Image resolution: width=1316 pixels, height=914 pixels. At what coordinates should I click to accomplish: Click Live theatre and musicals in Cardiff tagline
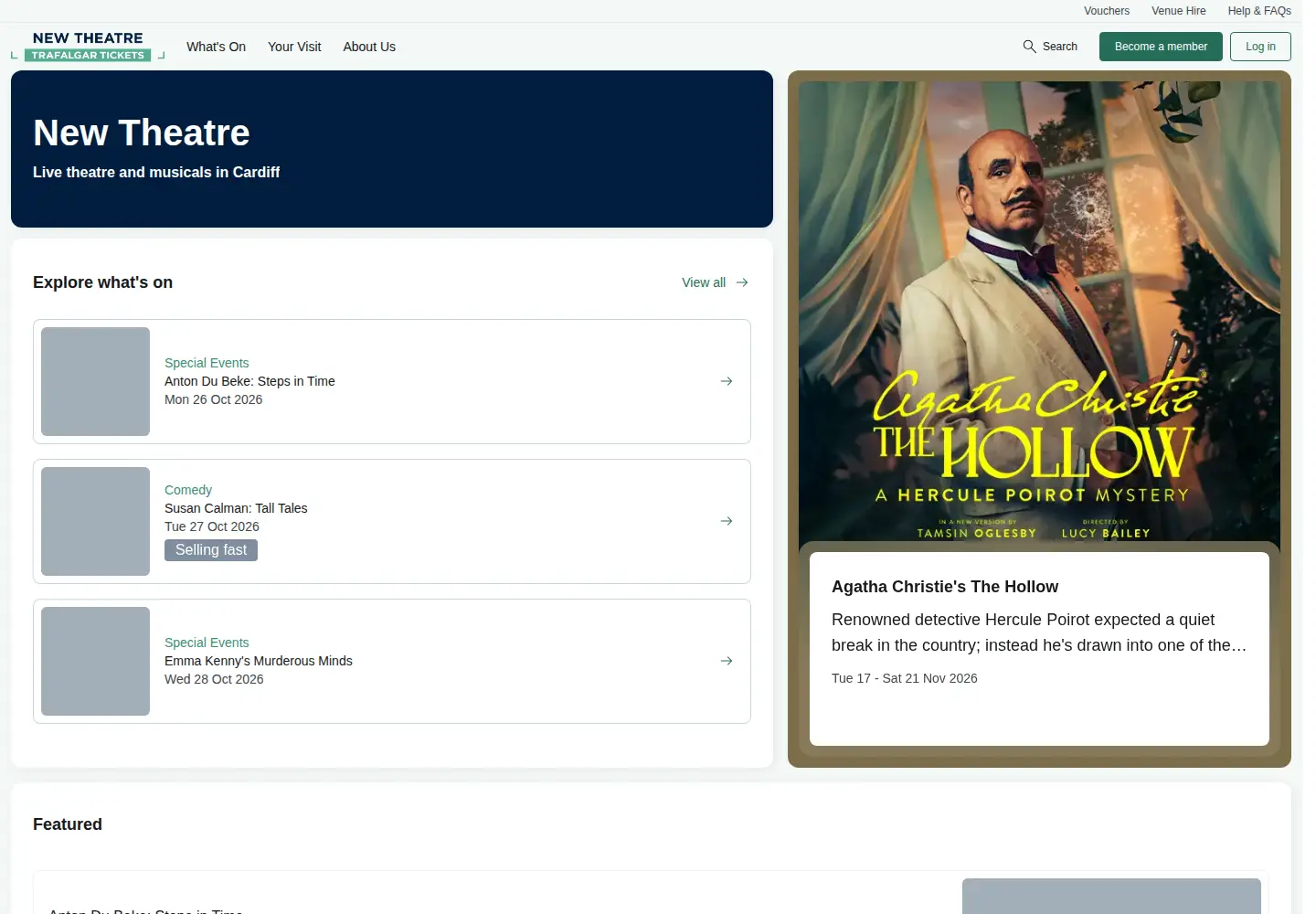pyautogui.click(x=156, y=172)
